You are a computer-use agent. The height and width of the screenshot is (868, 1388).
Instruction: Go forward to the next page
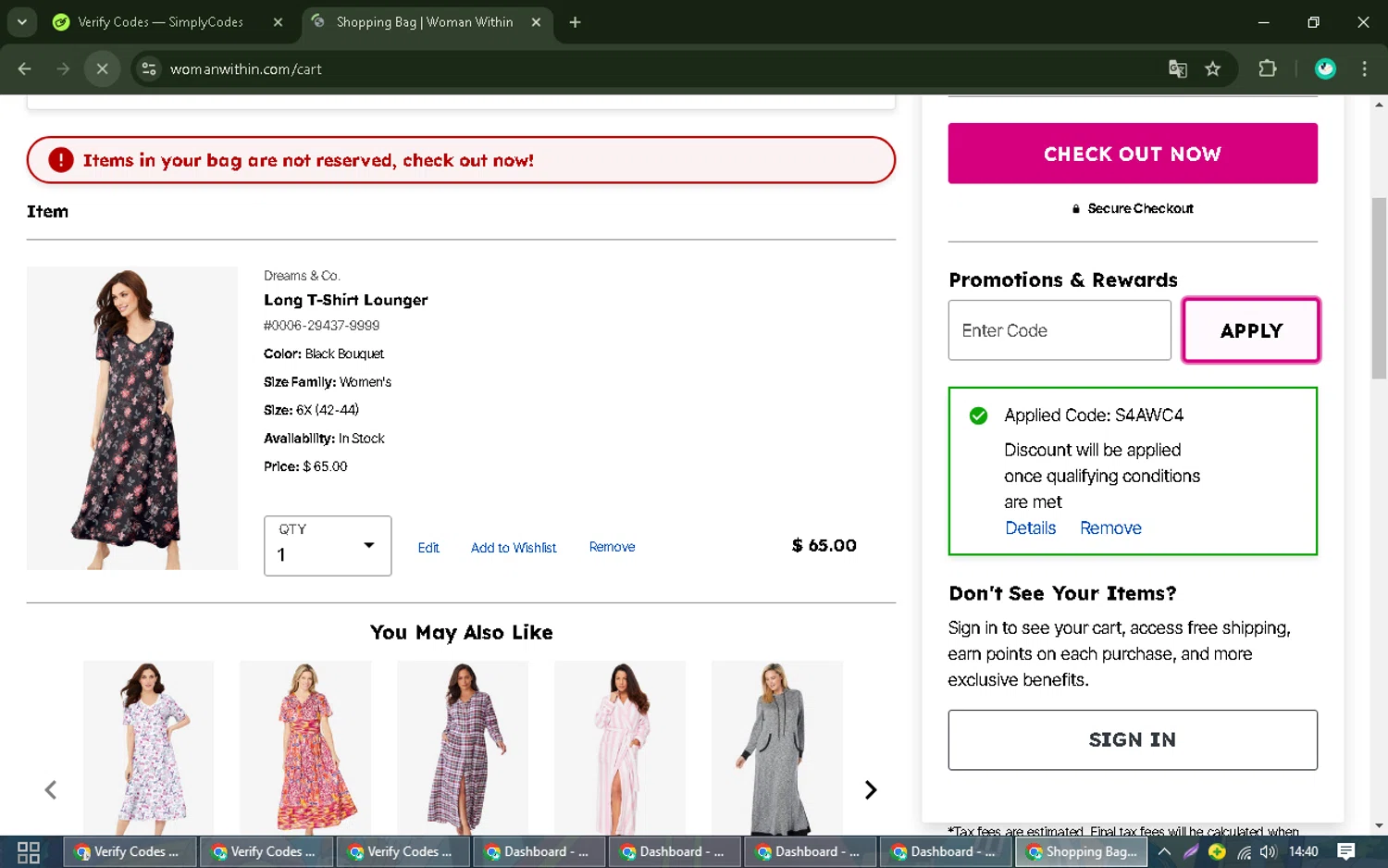pyautogui.click(x=63, y=68)
